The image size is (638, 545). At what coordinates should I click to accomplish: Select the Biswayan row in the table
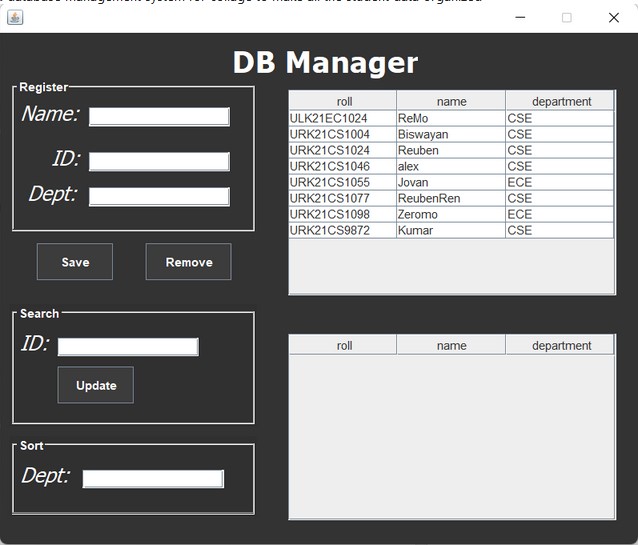coord(450,134)
